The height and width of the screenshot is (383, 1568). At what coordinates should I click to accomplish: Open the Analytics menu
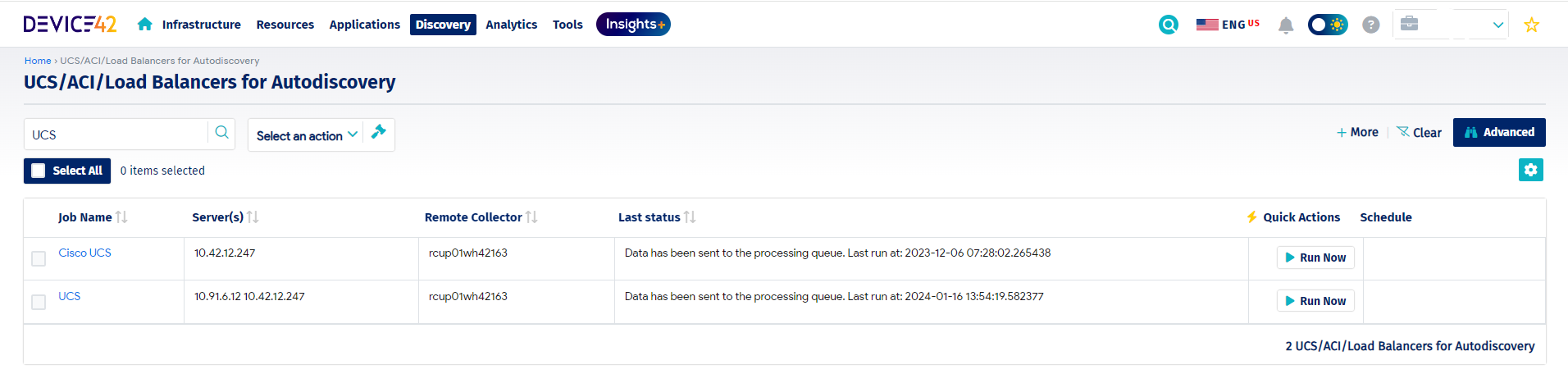click(x=511, y=25)
